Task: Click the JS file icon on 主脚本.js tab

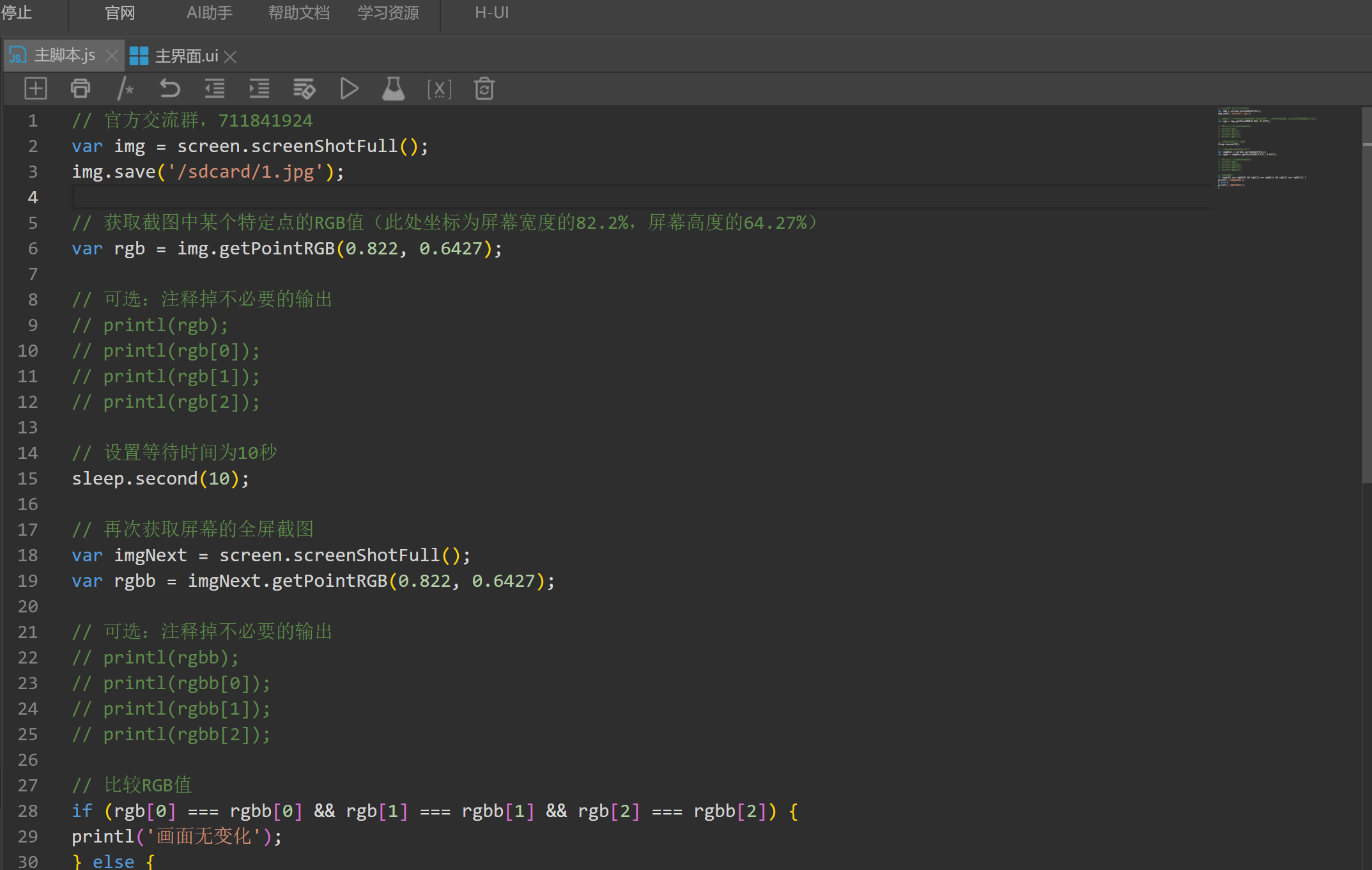Action: tap(18, 56)
